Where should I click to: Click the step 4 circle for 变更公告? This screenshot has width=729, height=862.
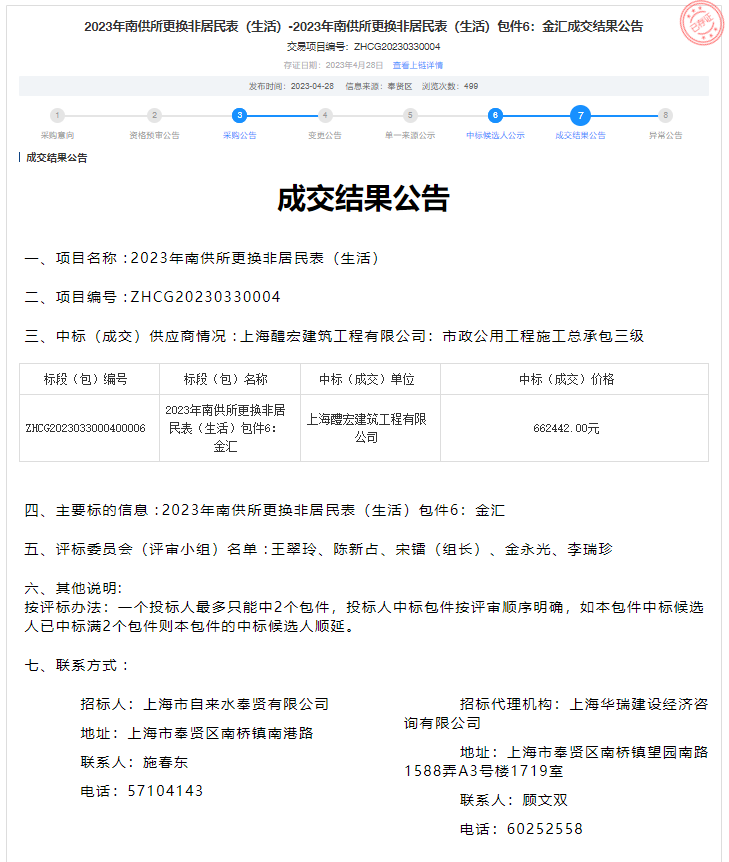[x=324, y=116]
